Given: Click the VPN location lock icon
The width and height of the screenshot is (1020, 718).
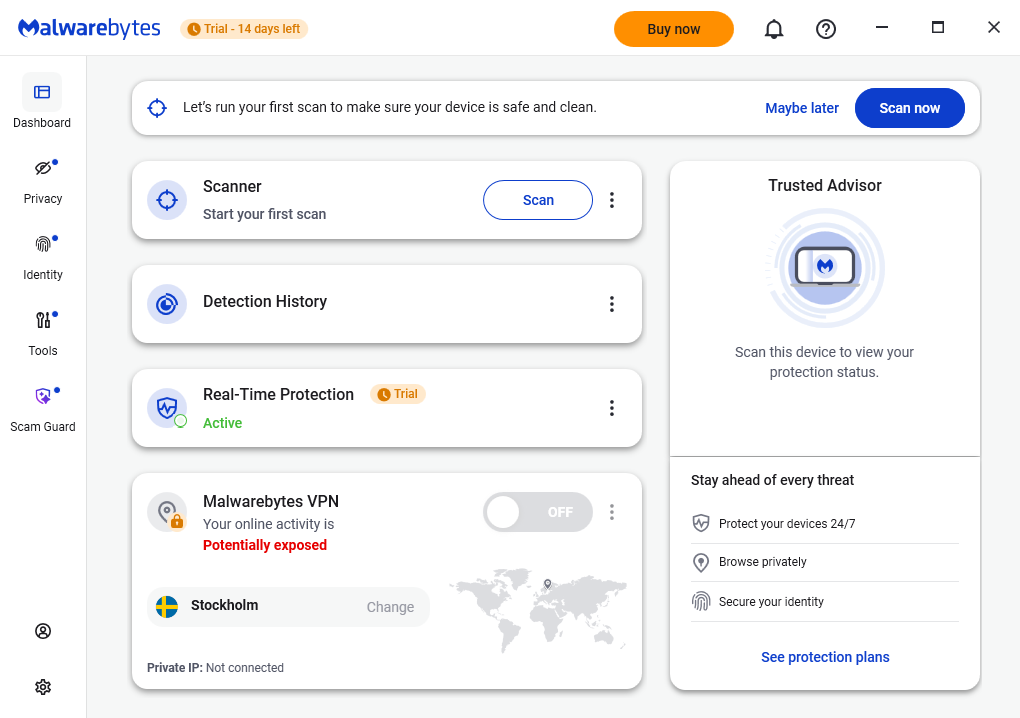Looking at the screenshot, I should (x=167, y=512).
